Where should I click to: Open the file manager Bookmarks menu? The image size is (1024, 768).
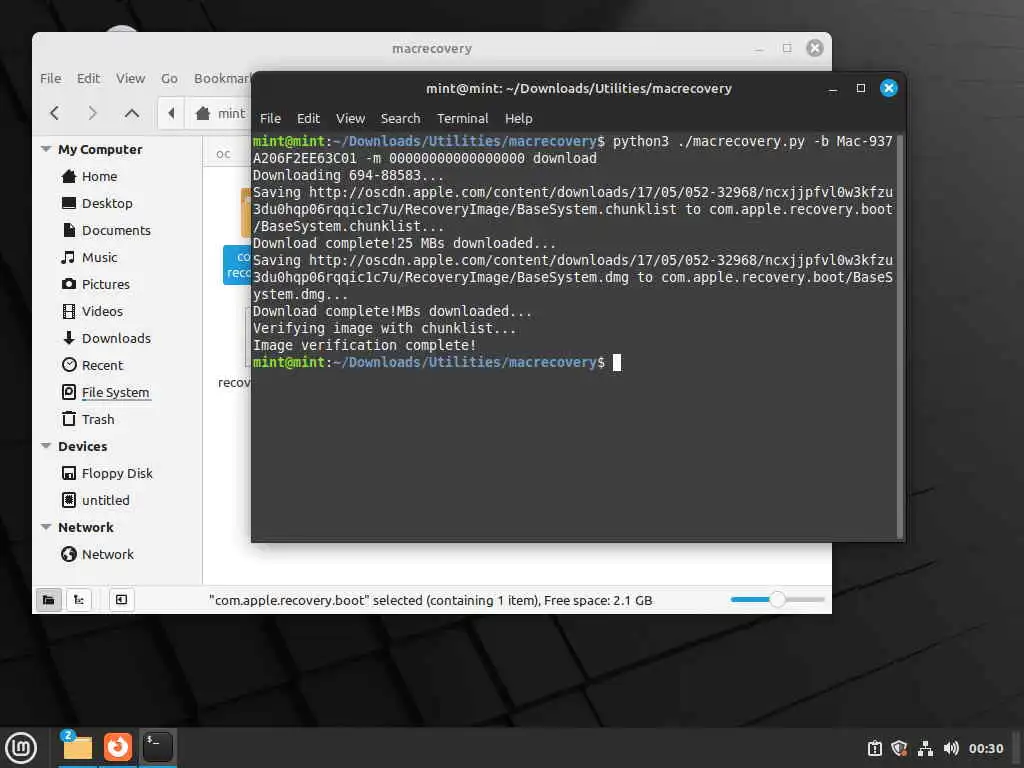tap(222, 78)
